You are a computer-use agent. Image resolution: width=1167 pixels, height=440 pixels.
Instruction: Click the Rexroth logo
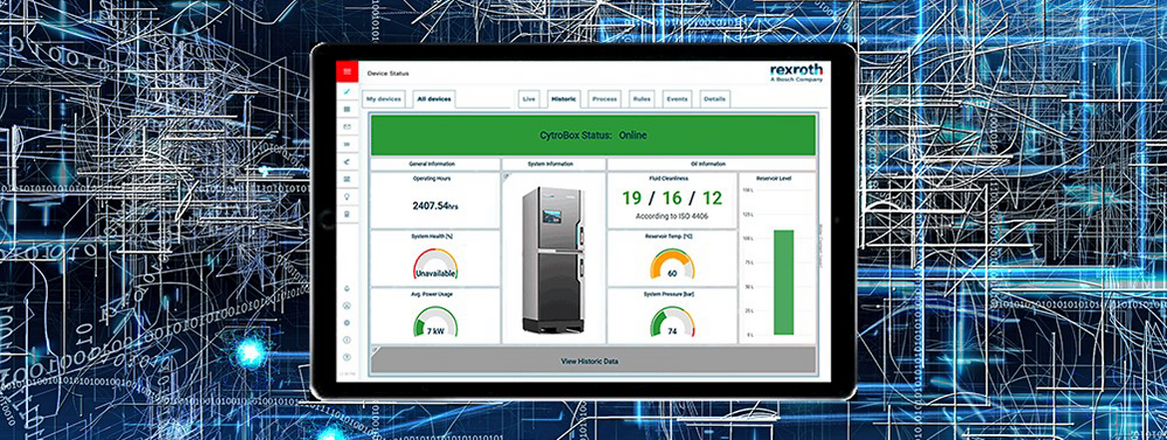click(x=796, y=72)
